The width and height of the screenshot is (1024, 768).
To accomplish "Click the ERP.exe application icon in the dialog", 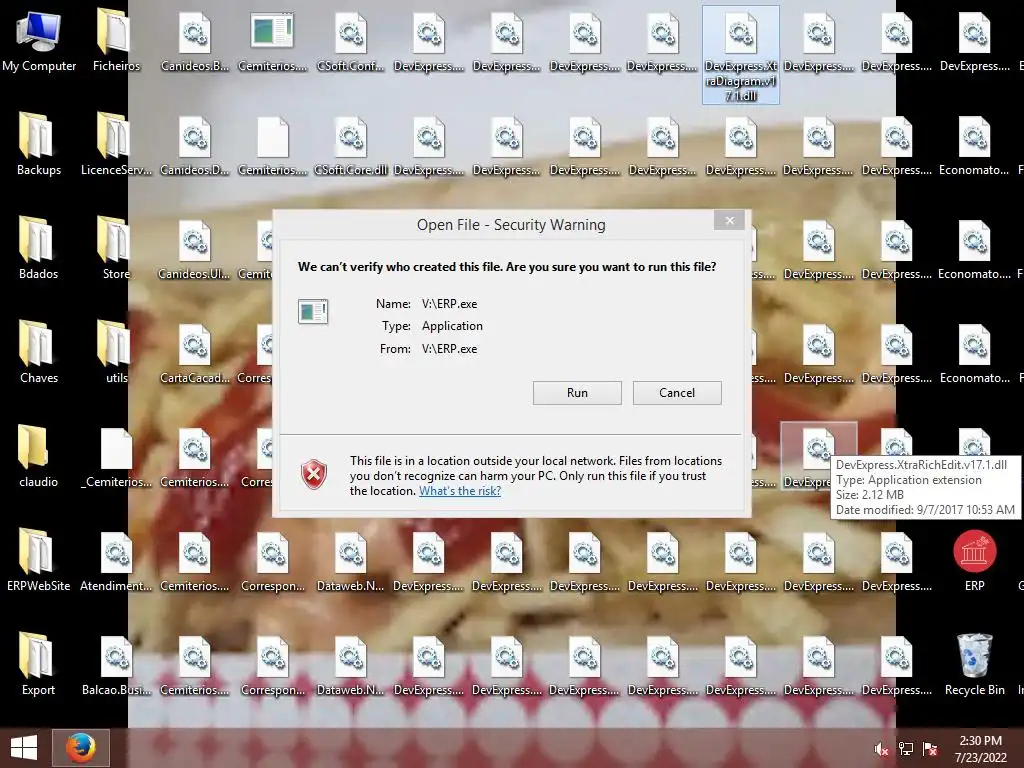I will [x=313, y=312].
